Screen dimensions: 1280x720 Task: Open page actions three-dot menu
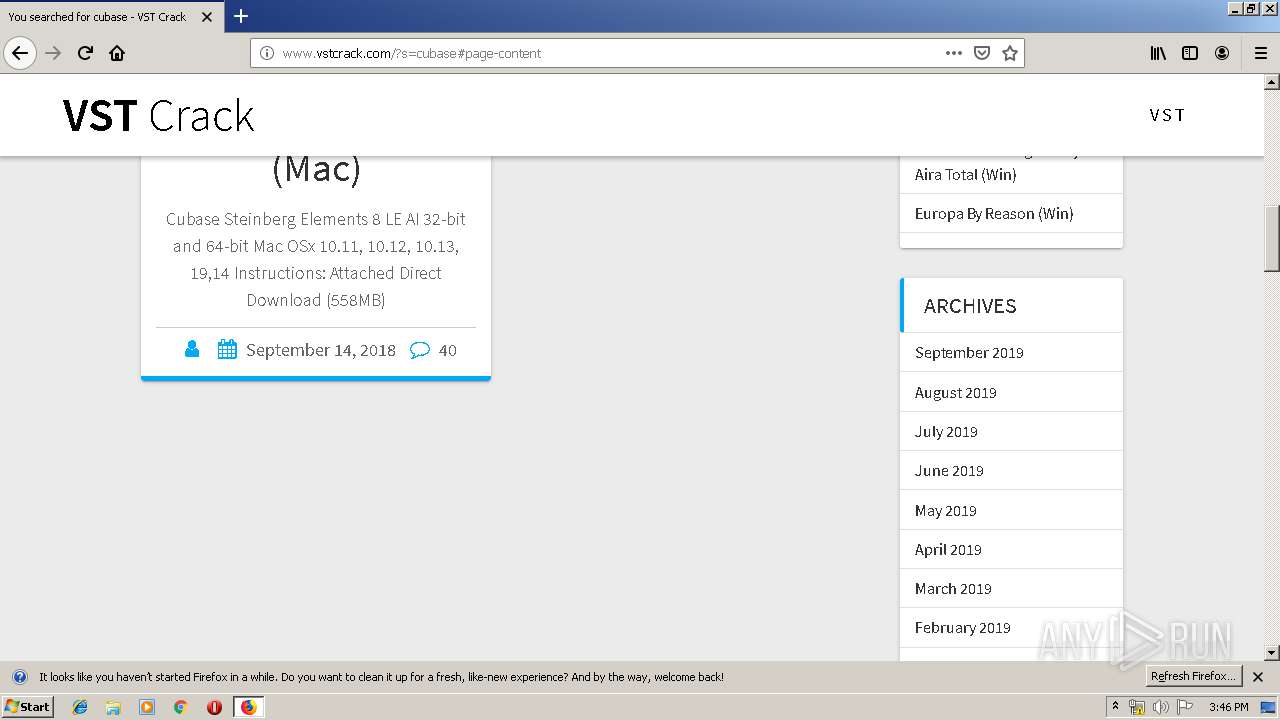(954, 53)
